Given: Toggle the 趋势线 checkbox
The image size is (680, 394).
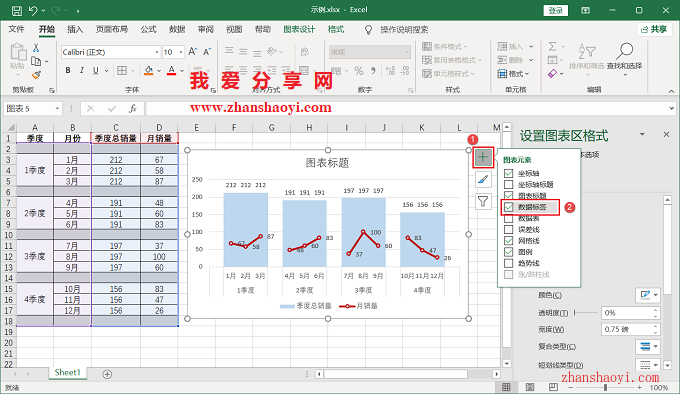Looking at the screenshot, I should point(509,264).
